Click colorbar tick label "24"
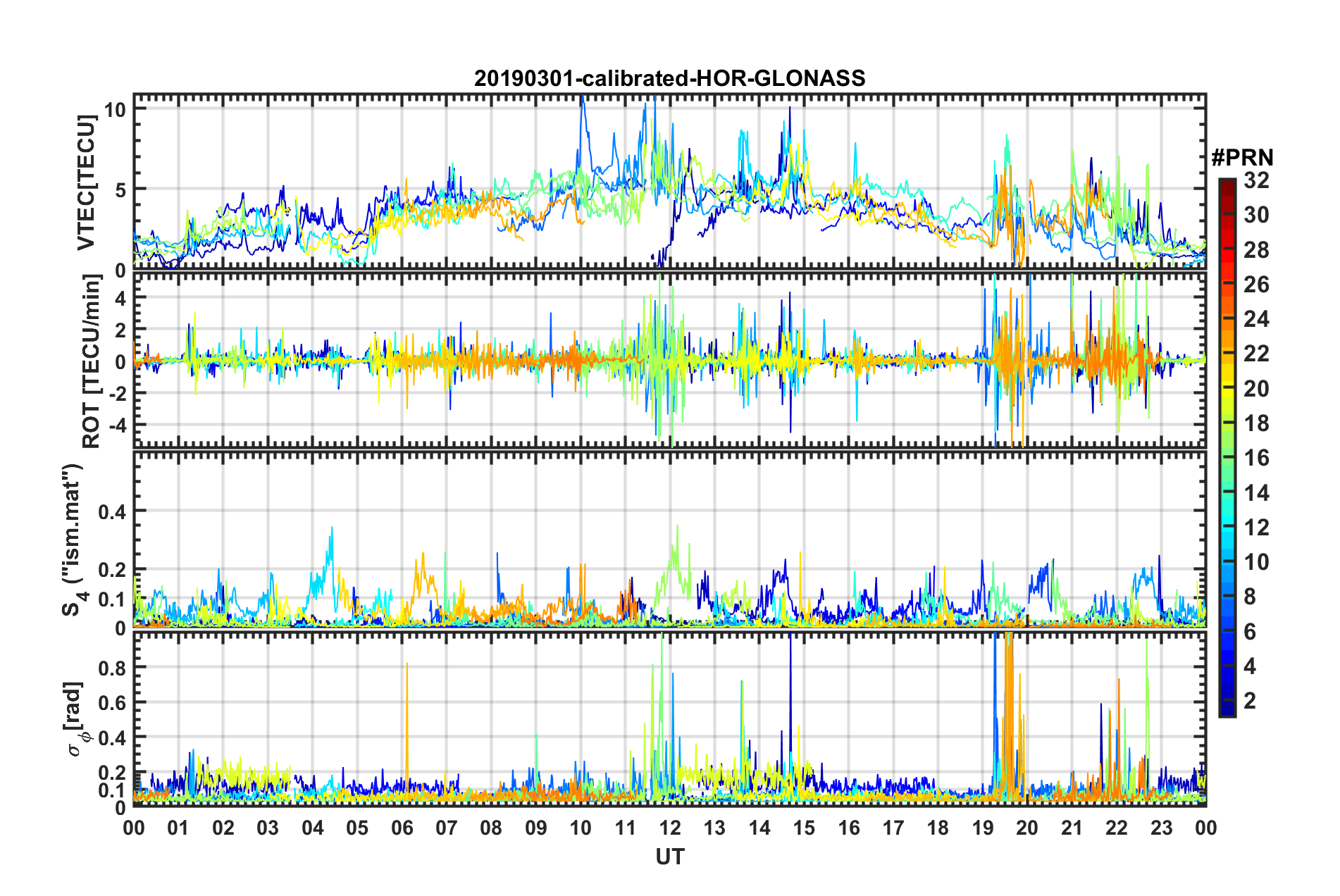This screenshot has height=896, width=1340. point(1256,319)
